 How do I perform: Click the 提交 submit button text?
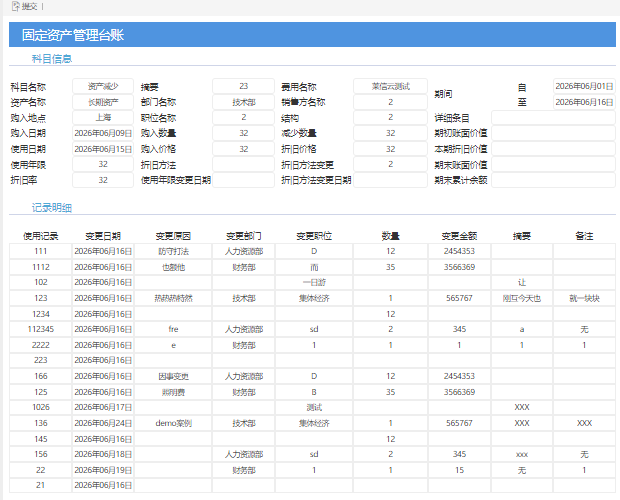click(x=30, y=7)
